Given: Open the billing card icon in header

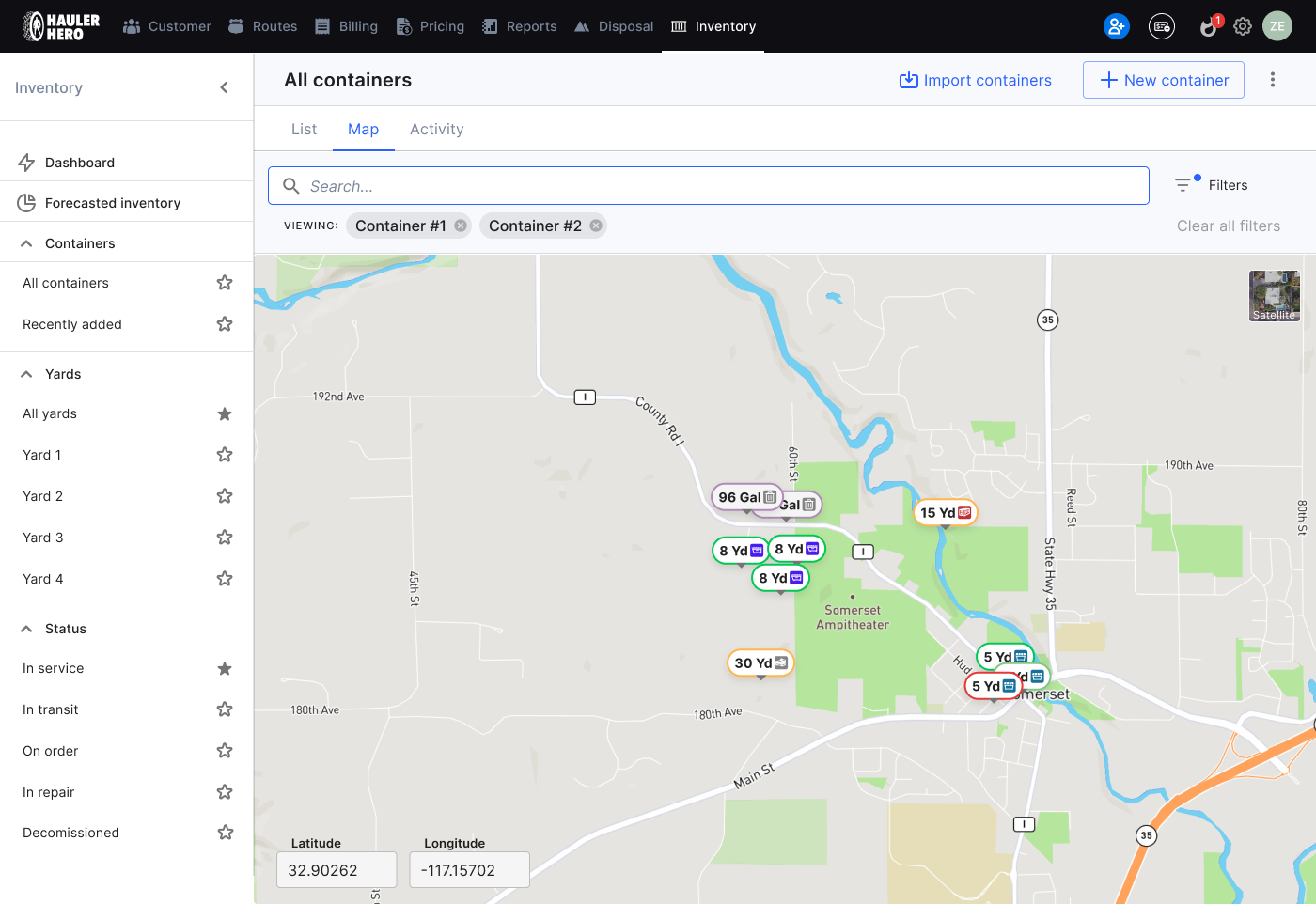Looking at the screenshot, I should 1162,26.
